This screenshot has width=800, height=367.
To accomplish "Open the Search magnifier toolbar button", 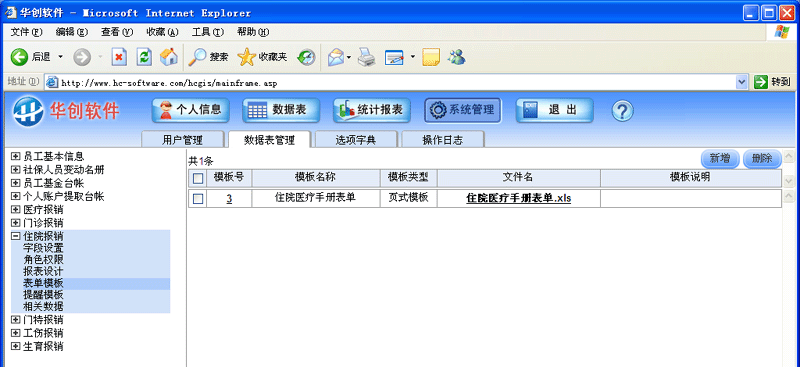I will (x=208, y=57).
